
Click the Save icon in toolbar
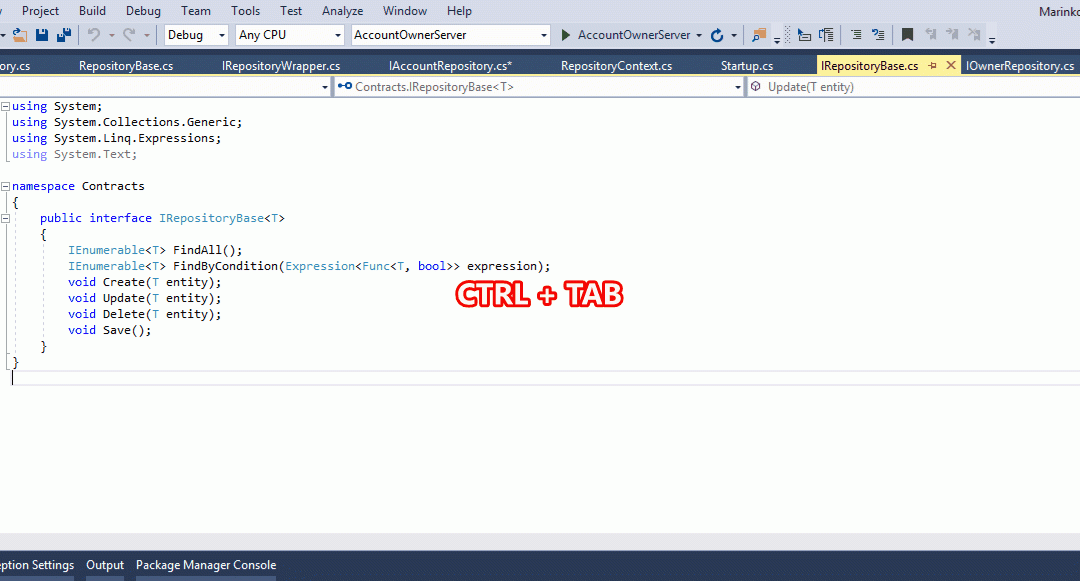point(42,35)
